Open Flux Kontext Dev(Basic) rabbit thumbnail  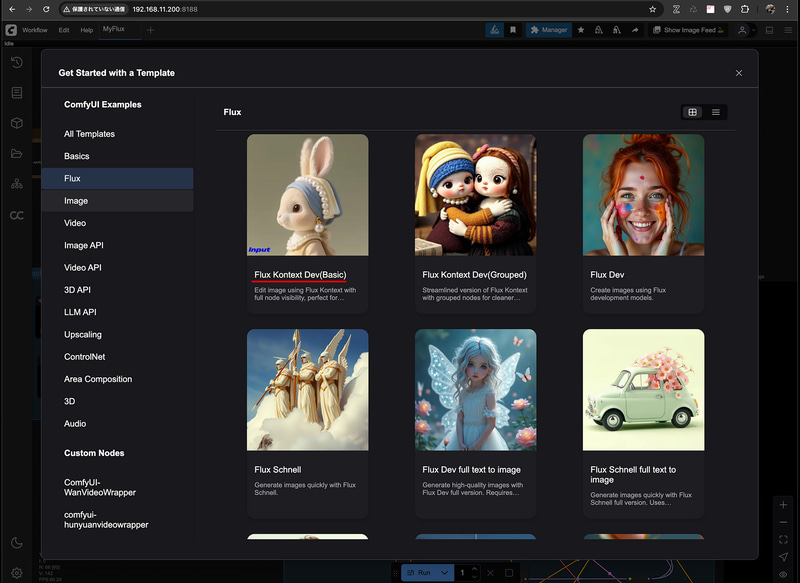(308, 195)
